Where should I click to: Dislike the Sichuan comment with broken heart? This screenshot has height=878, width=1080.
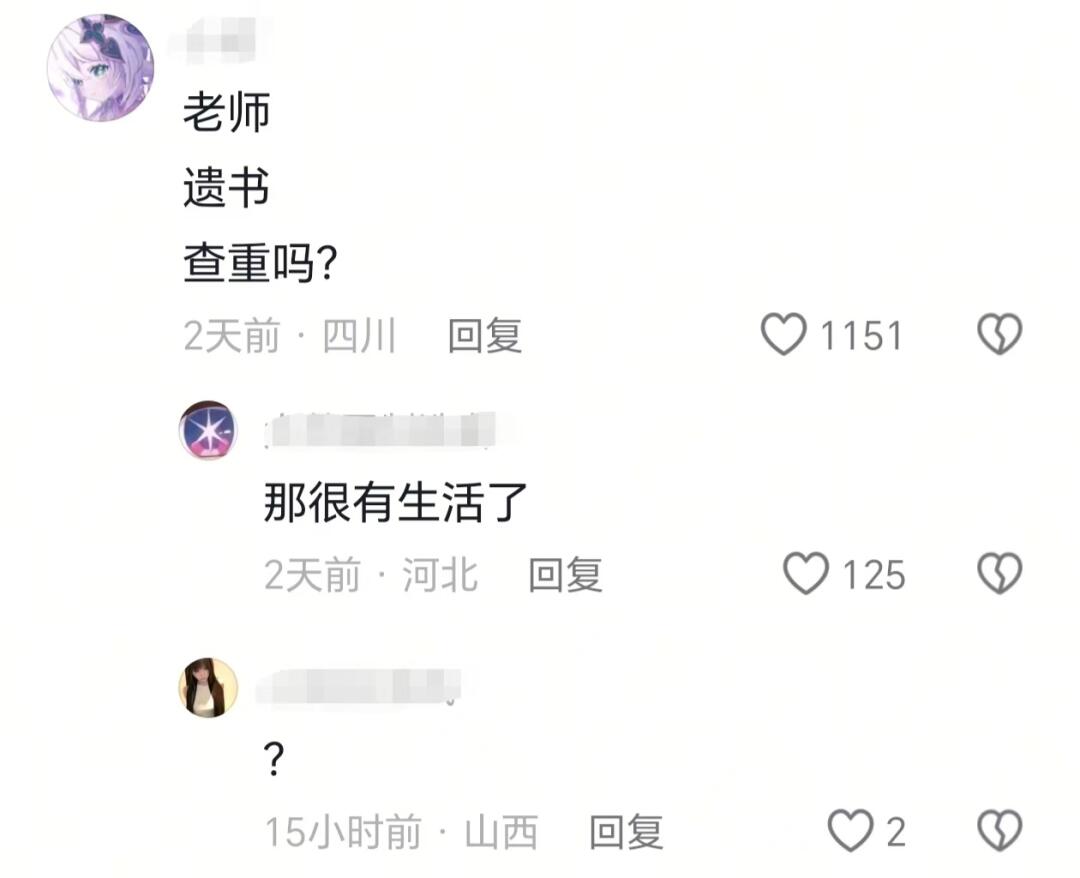(x=999, y=334)
